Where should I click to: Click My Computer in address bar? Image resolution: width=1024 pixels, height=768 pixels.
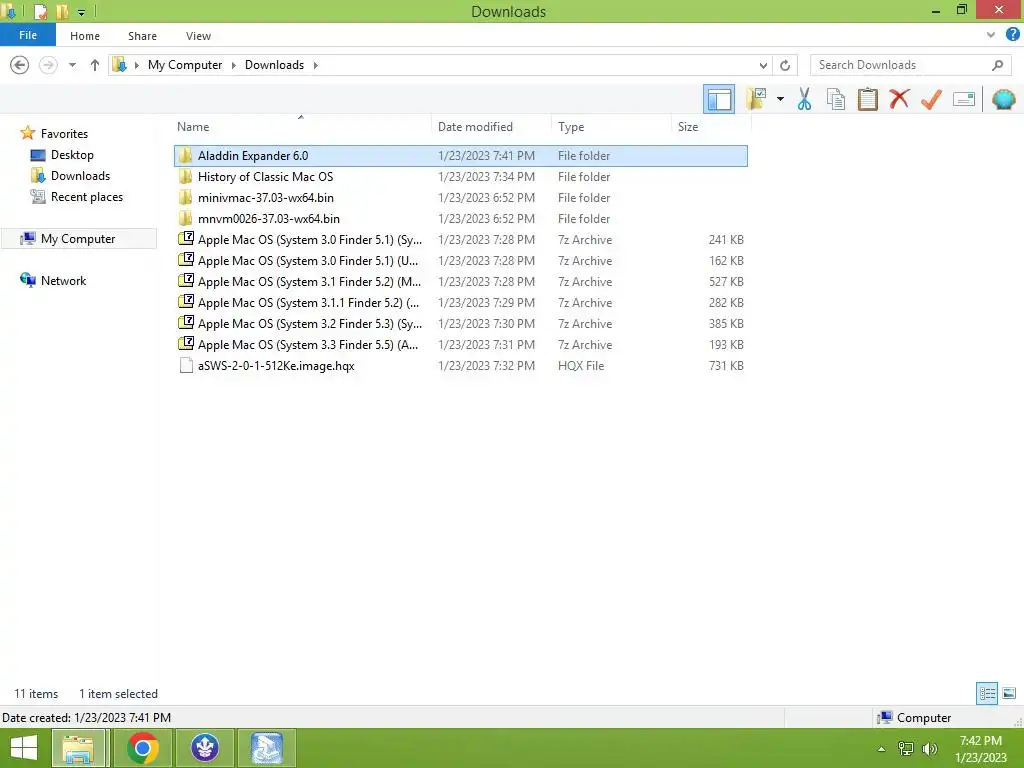[x=185, y=65]
